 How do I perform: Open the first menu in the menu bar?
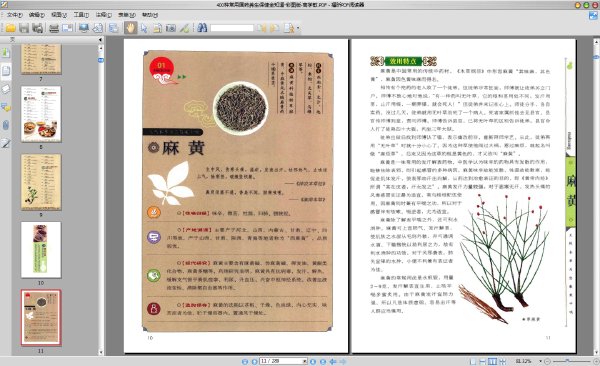click(x=15, y=15)
